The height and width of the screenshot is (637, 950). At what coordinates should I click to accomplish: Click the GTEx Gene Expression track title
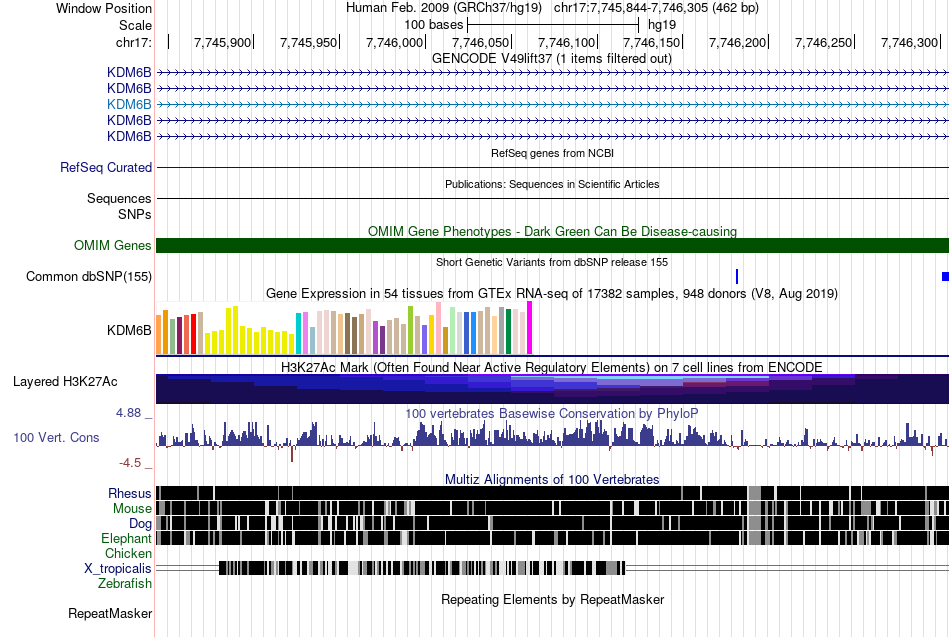tap(552, 294)
